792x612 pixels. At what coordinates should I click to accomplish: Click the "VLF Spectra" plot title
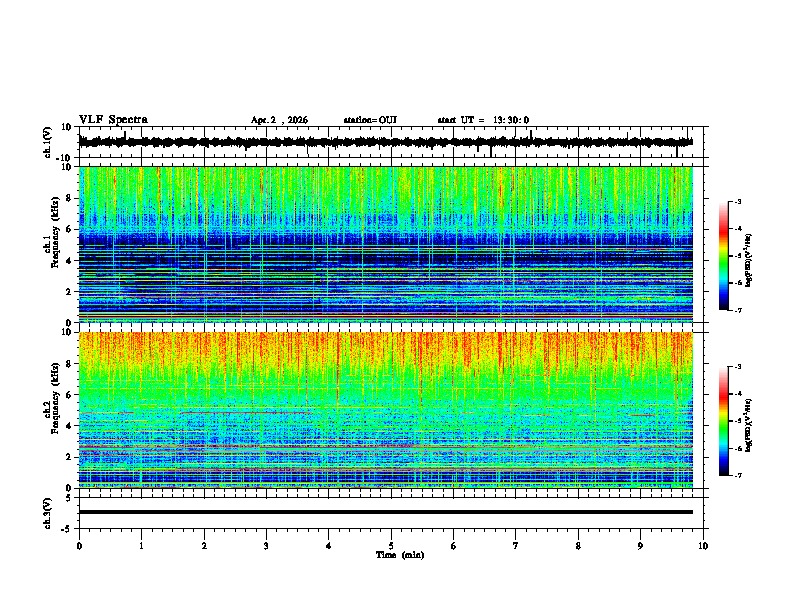click(113, 120)
